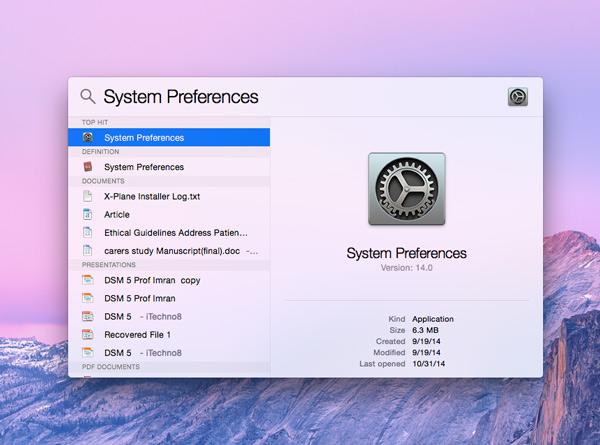This screenshot has width=600, height=445.
Task: Click the Spotlight search field text
Action: click(x=181, y=97)
